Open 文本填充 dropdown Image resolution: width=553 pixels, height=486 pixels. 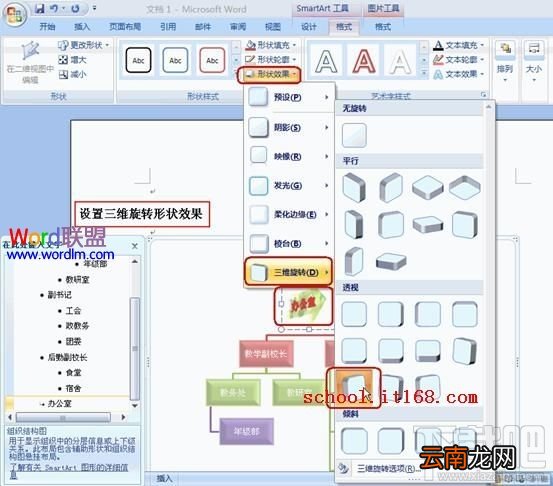pos(458,45)
